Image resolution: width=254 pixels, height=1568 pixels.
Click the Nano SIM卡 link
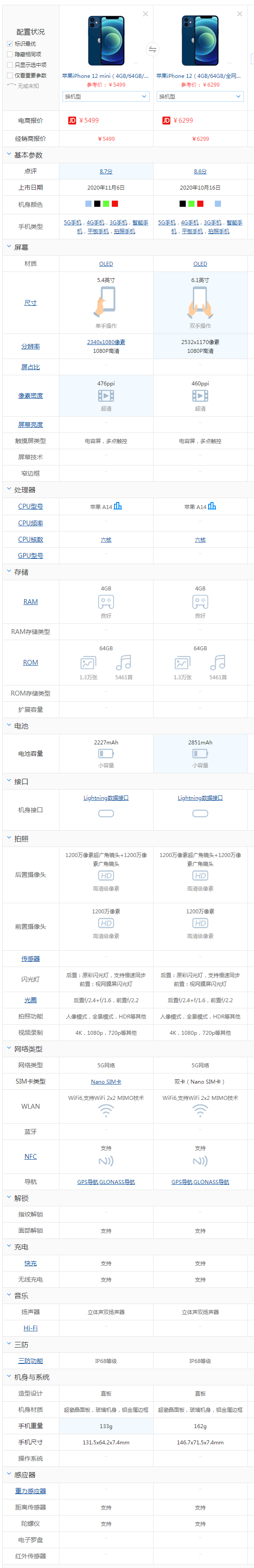click(x=106, y=1082)
